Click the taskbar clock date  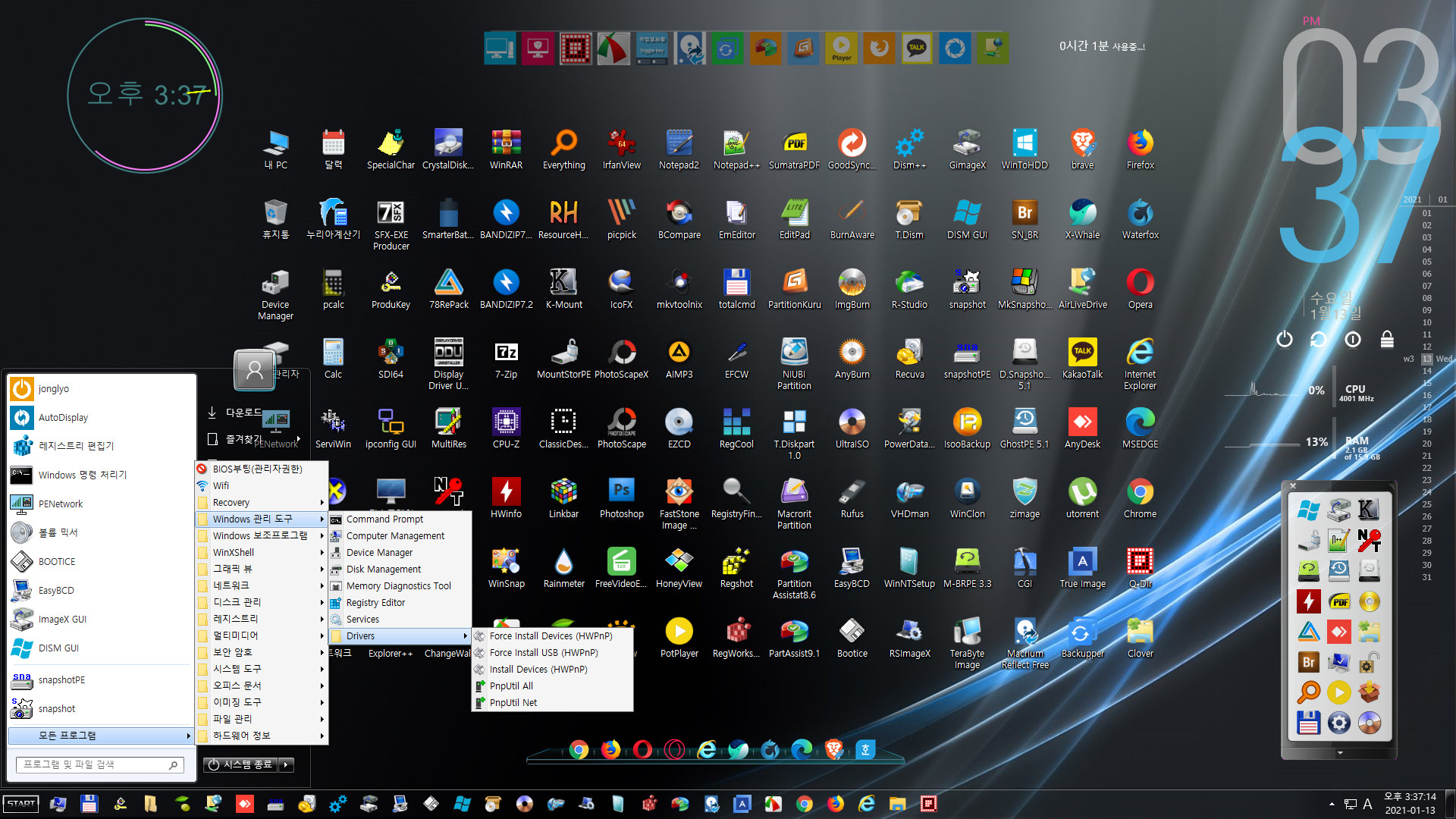tap(1410, 810)
